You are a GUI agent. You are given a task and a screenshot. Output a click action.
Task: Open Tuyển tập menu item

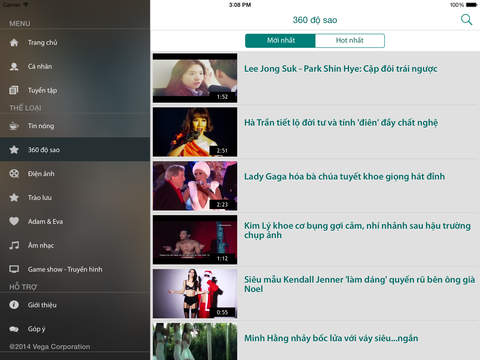click(75, 90)
